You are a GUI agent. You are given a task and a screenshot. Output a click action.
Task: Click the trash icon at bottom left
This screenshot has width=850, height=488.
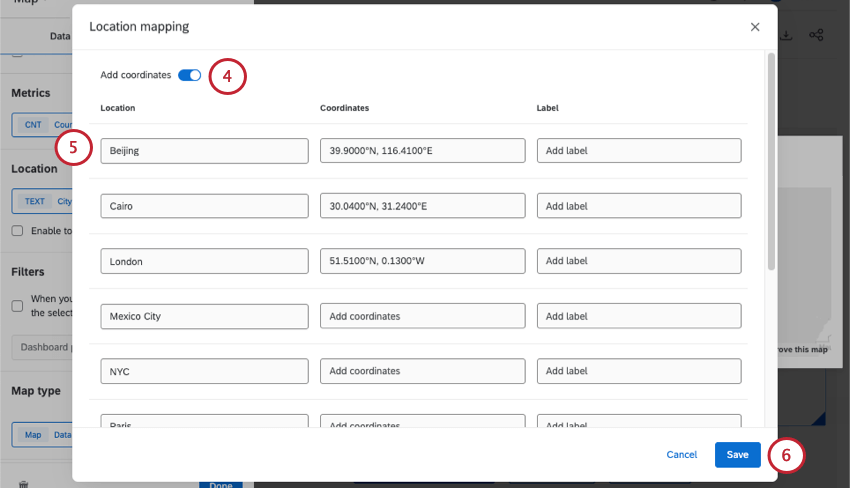click(x=24, y=484)
